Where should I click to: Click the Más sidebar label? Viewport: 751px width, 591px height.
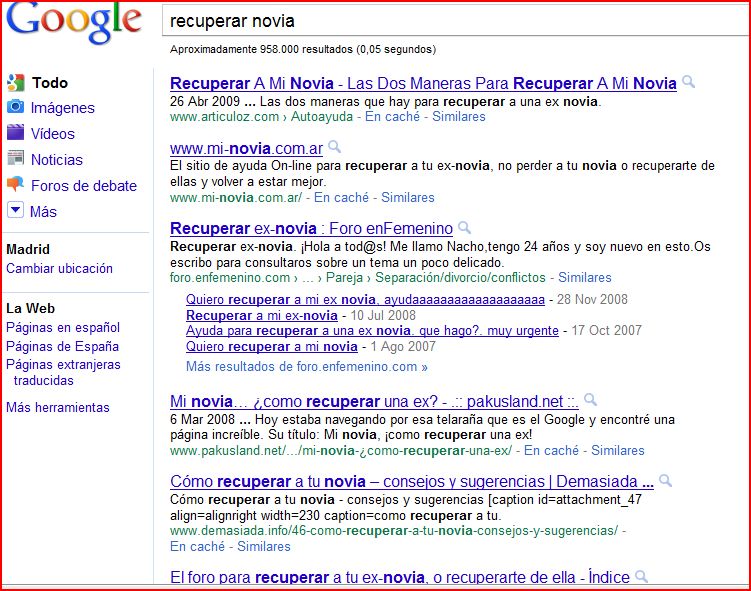pos(43,212)
